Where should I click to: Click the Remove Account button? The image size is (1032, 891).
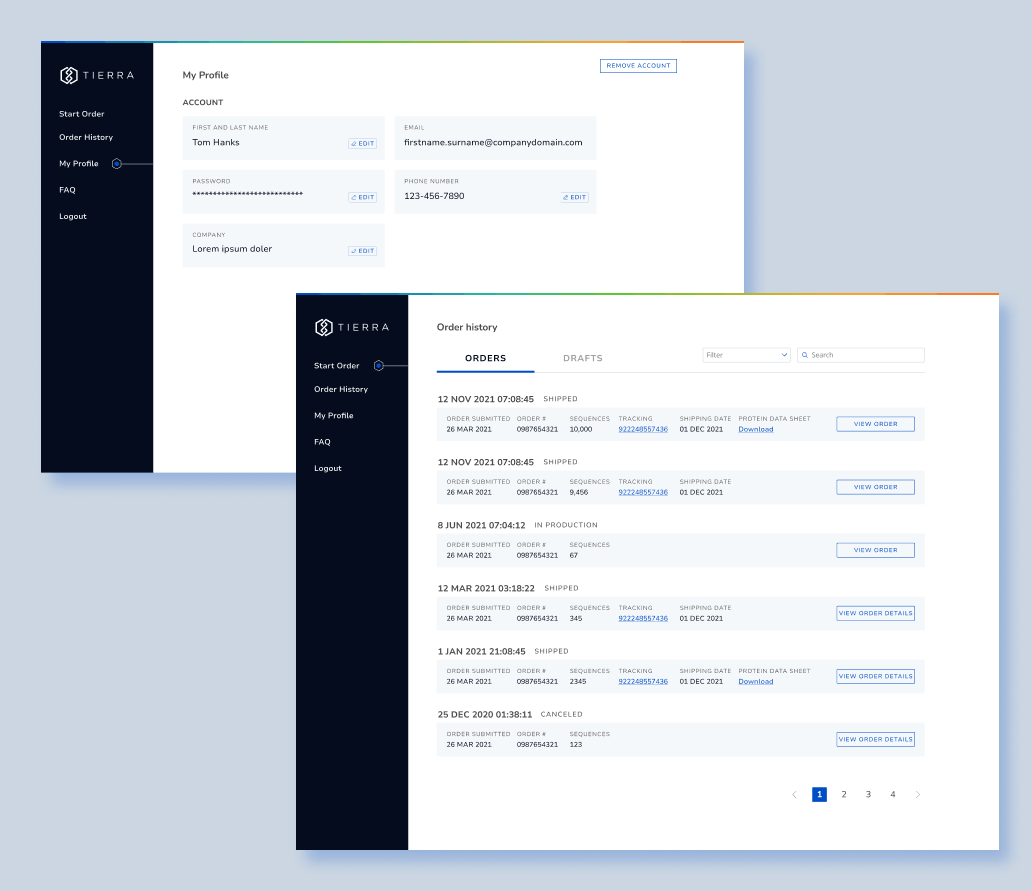638,66
